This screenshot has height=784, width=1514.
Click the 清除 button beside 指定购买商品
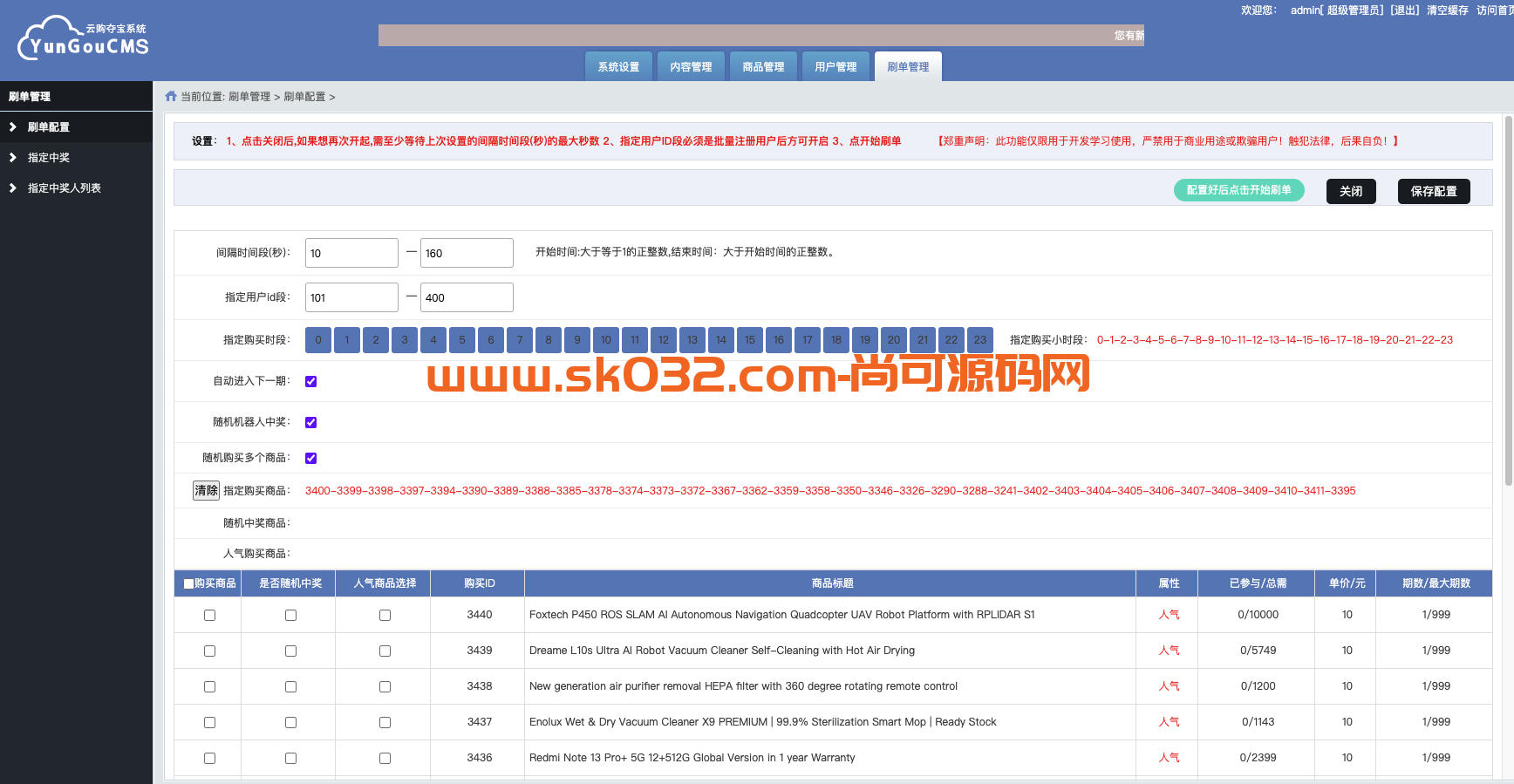206,490
